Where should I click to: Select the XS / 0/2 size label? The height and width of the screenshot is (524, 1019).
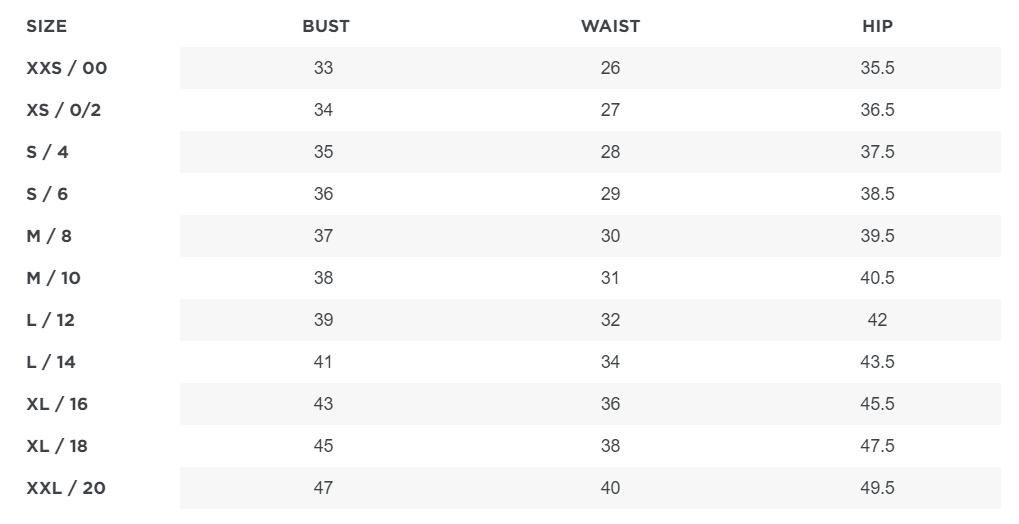(x=64, y=110)
